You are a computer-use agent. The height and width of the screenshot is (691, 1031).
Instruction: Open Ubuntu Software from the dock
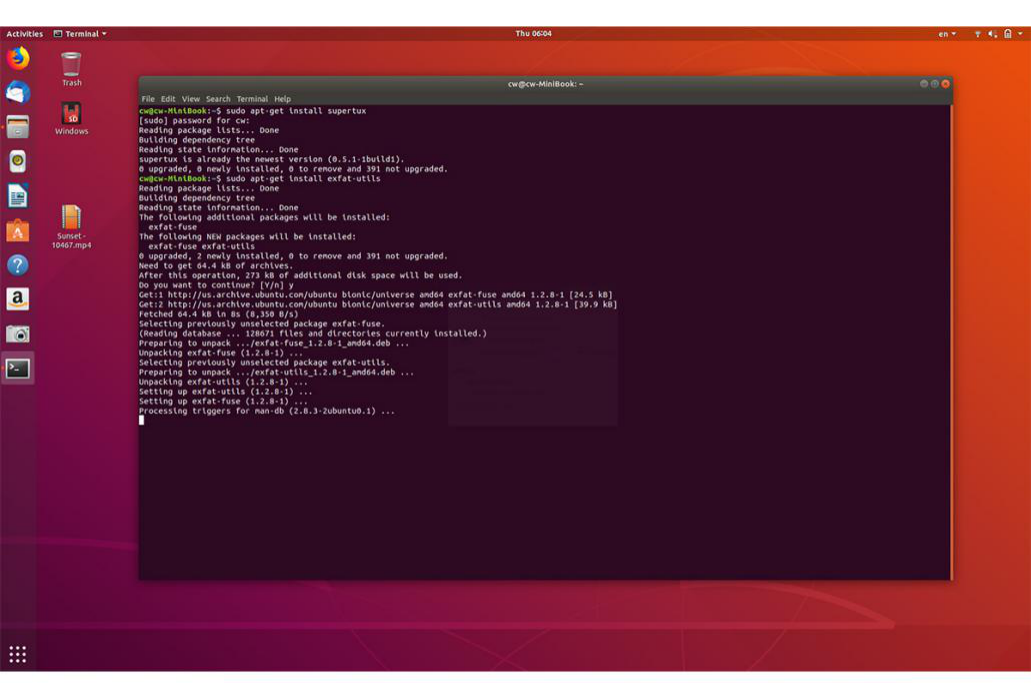[18, 231]
